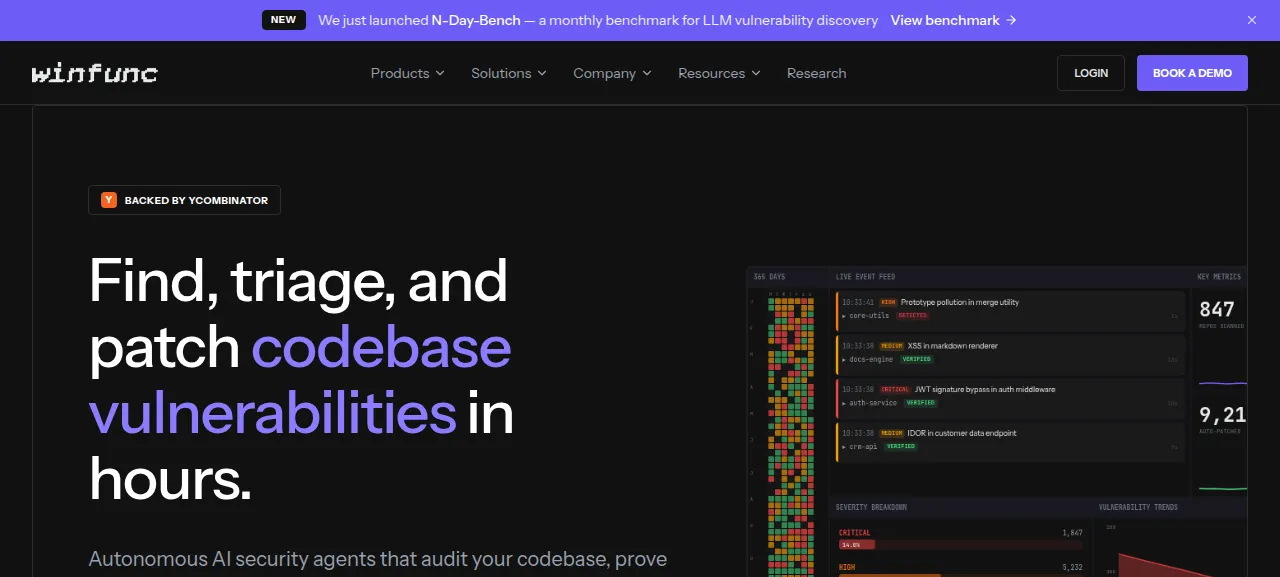Viewport: 1280px width, 577px height.
Task: Click the winfunc logo
Action: pyautogui.click(x=95, y=73)
